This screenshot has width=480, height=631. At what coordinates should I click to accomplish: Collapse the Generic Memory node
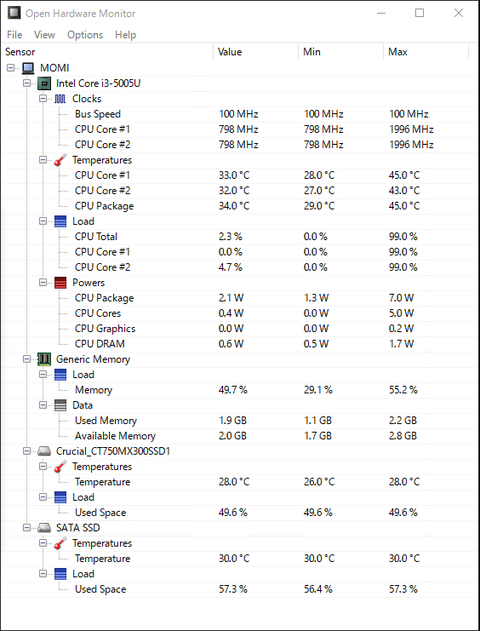(x=27, y=359)
